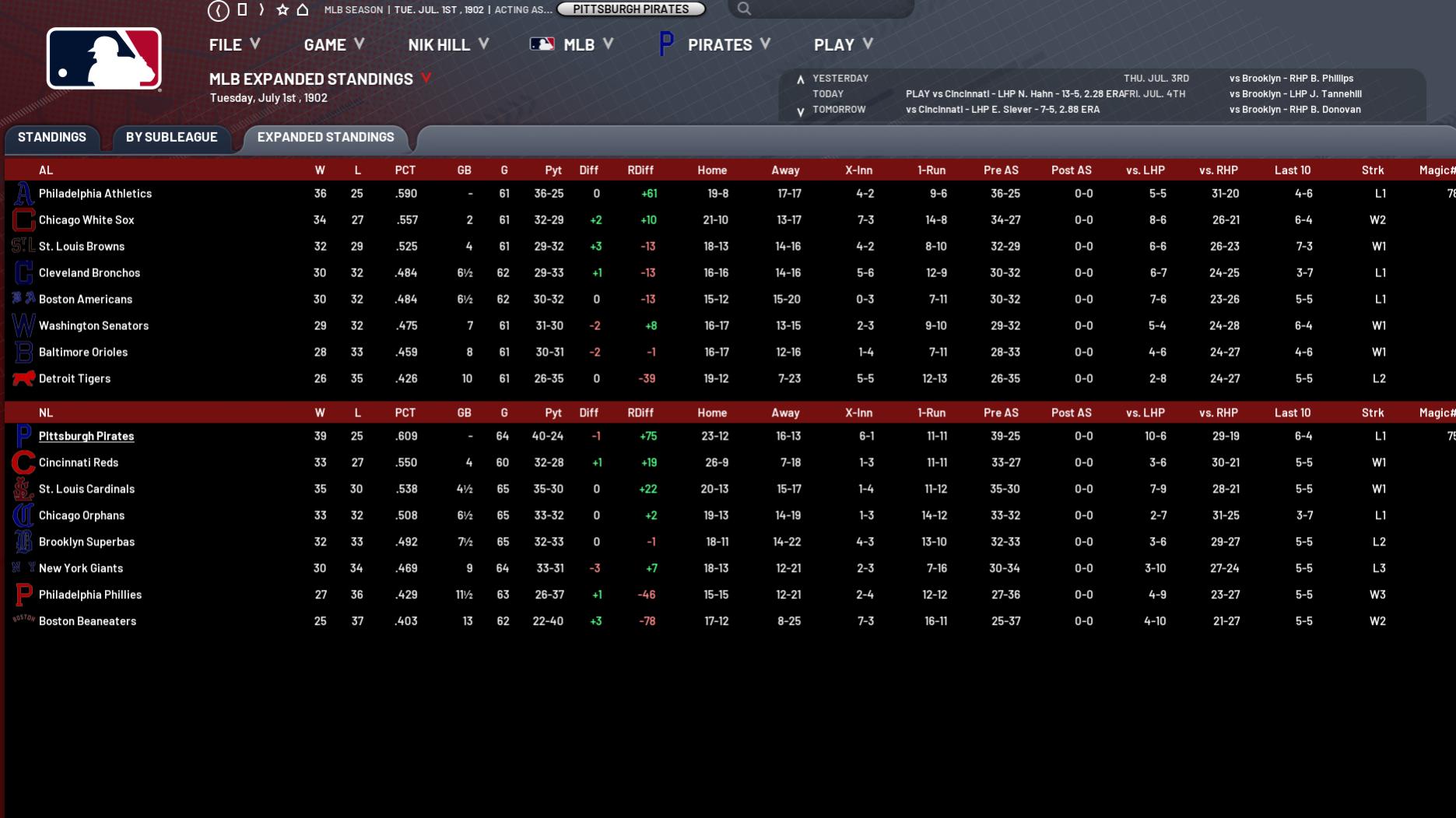This screenshot has width=1456, height=818.
Task: Click the Cincinnati Reds team logo
Action: pyautogui.click(x=23, y=463)
